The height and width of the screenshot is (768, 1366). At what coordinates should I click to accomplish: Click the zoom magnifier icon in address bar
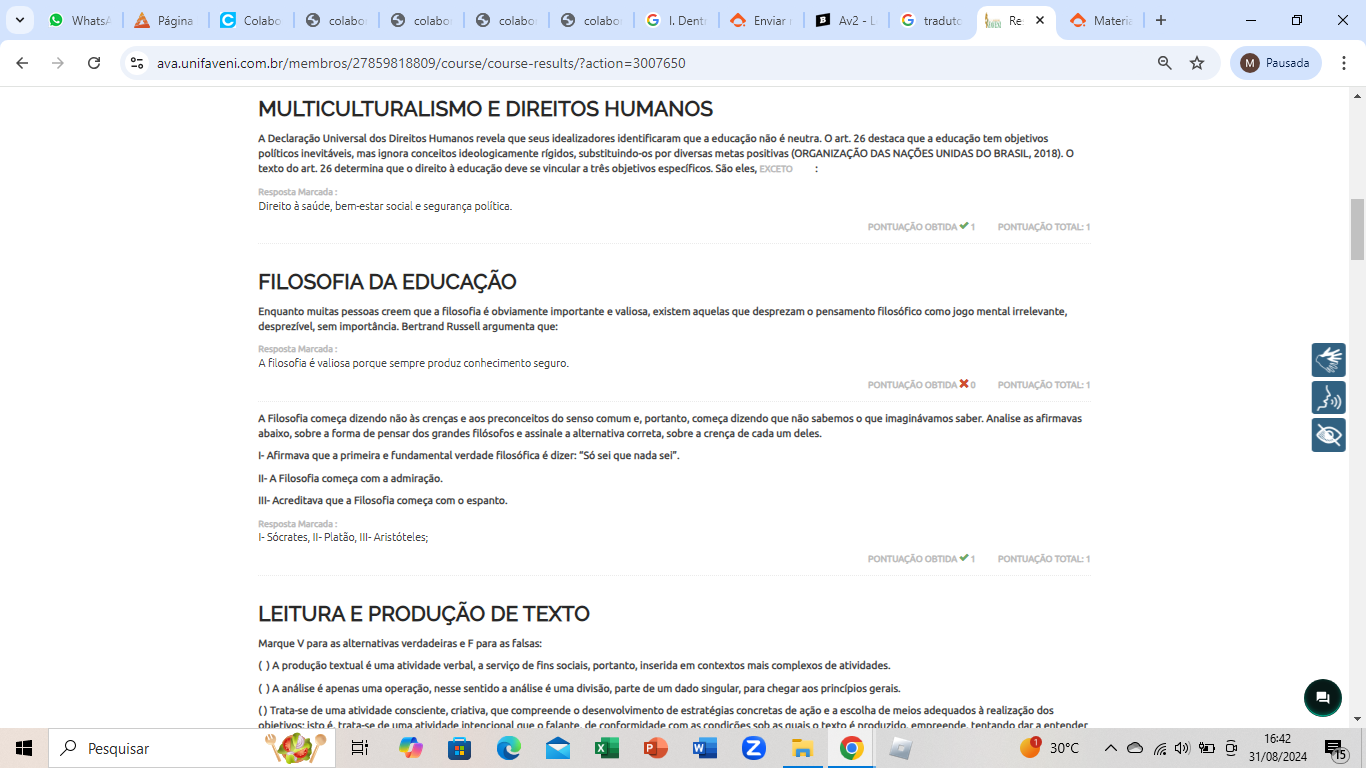[x=1164, y=63]
